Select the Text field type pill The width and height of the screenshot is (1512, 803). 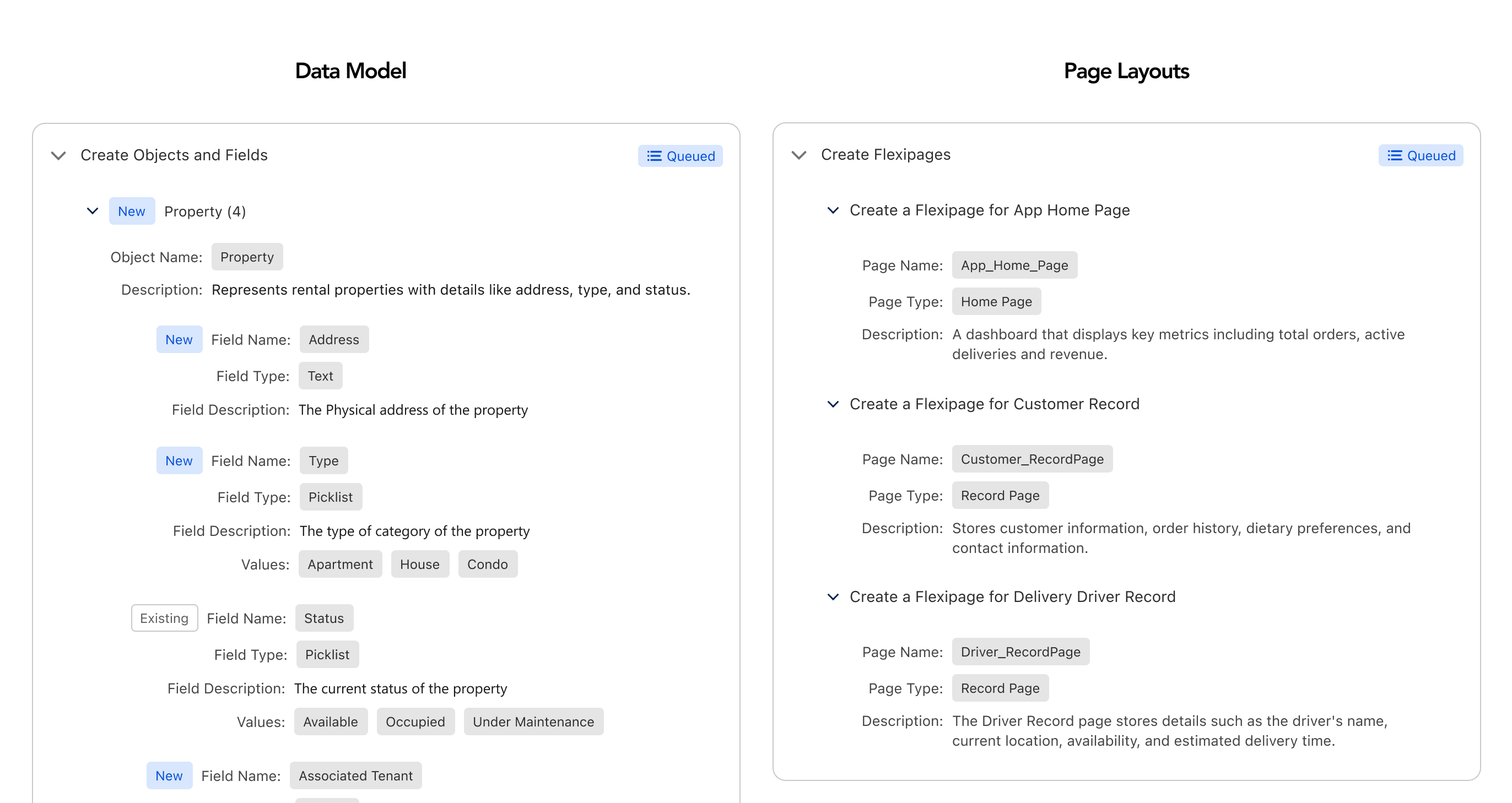[321, 376]
